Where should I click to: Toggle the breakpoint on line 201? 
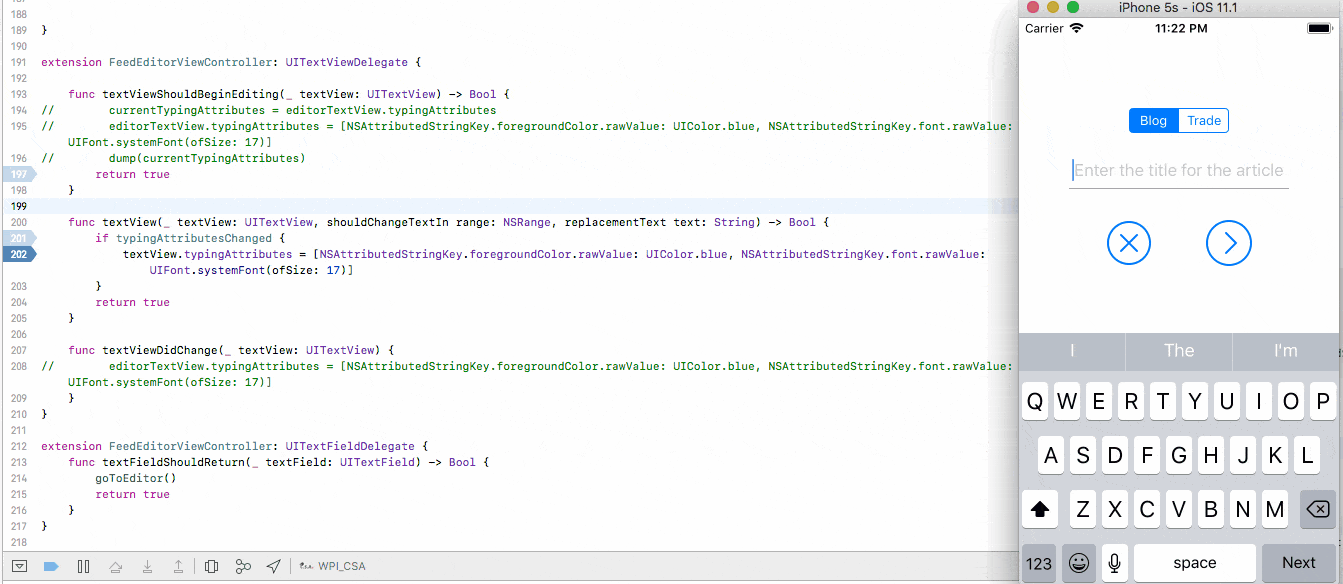click(18, 238)
